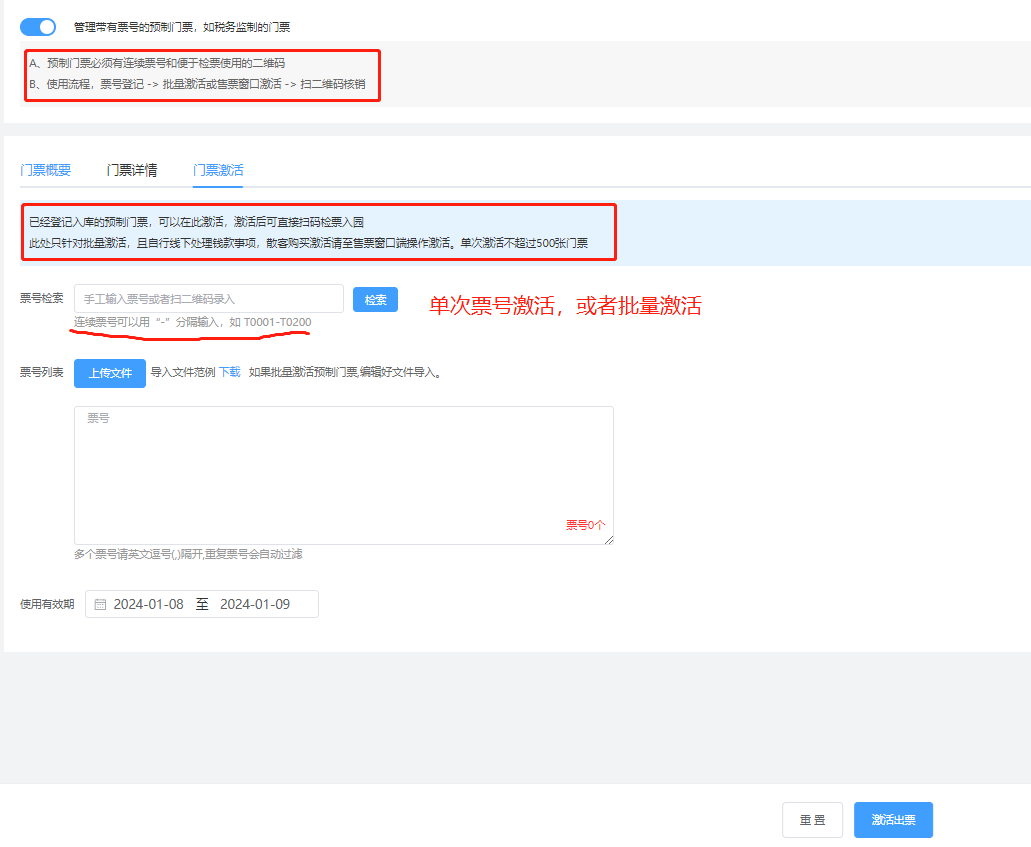Grab the textarea resize handle corner
Image resolution: width=1031 pixels, height=847 pixels.
click(x=608, y=539)
